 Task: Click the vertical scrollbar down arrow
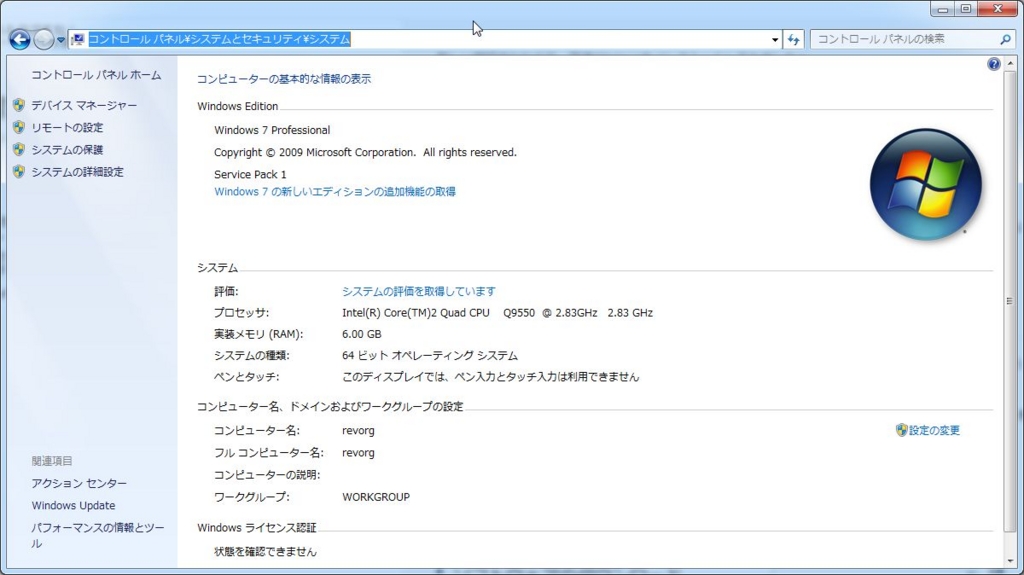click(x=1010, y=561)
